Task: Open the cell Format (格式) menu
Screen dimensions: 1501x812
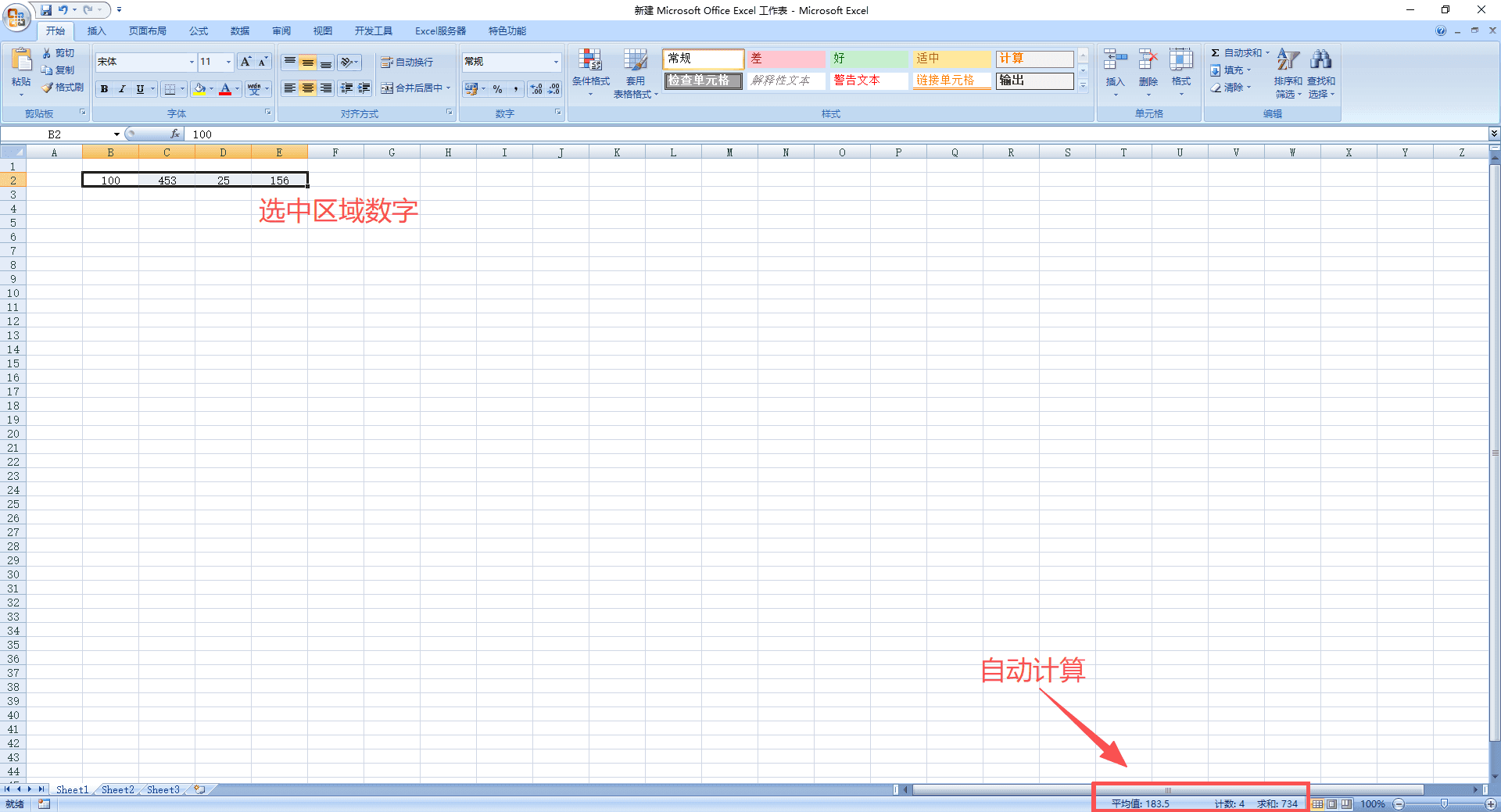Action: pyautogui.click(x=1180, y=71)
